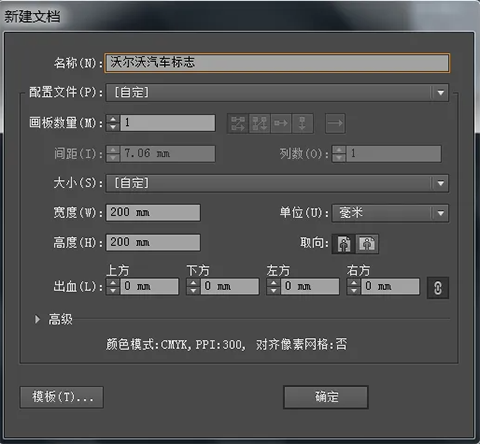
Task: Increase artboard count with up stepper
Action: point(113,119)
